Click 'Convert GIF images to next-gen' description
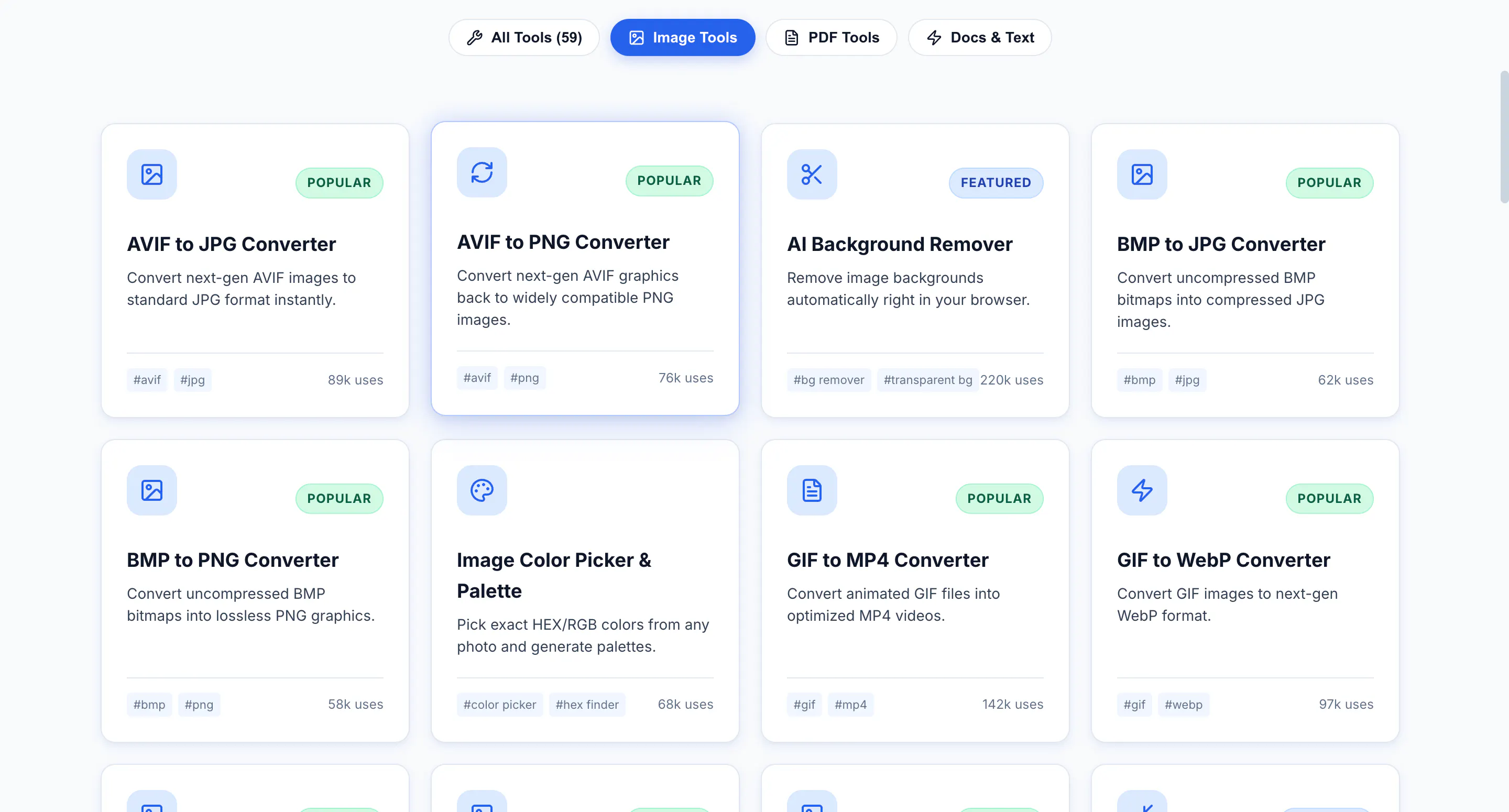 tap(1227, 605)
